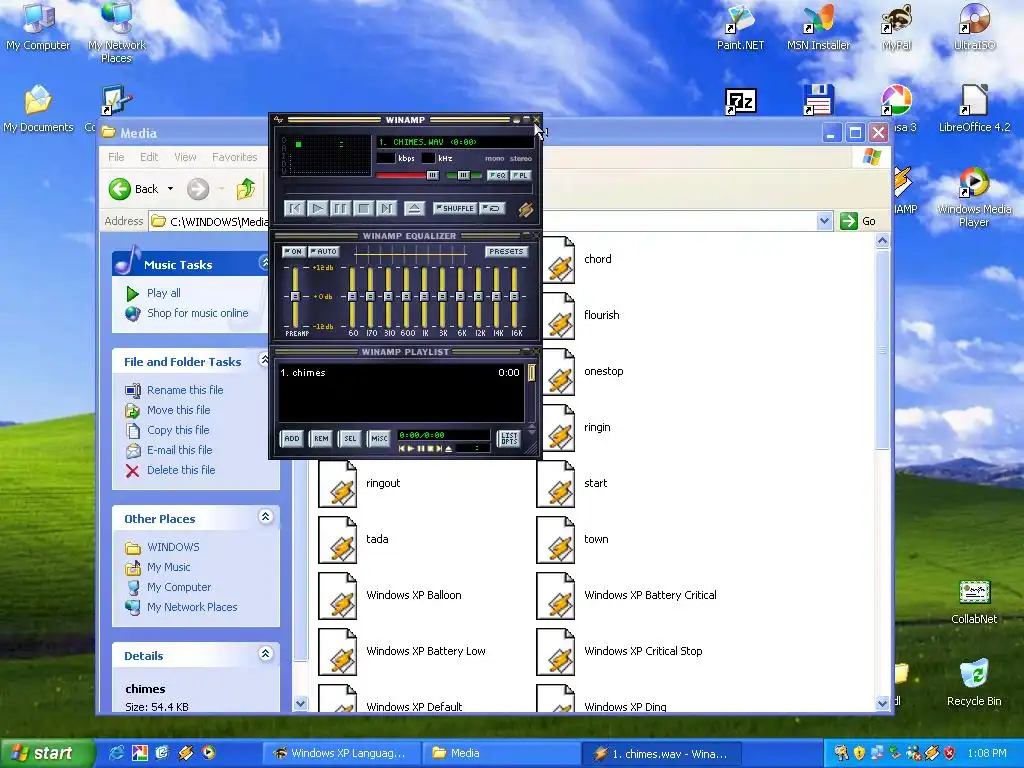Open the Back history dropdown arrow
The image size is (1024, 768).
(170, 189)
